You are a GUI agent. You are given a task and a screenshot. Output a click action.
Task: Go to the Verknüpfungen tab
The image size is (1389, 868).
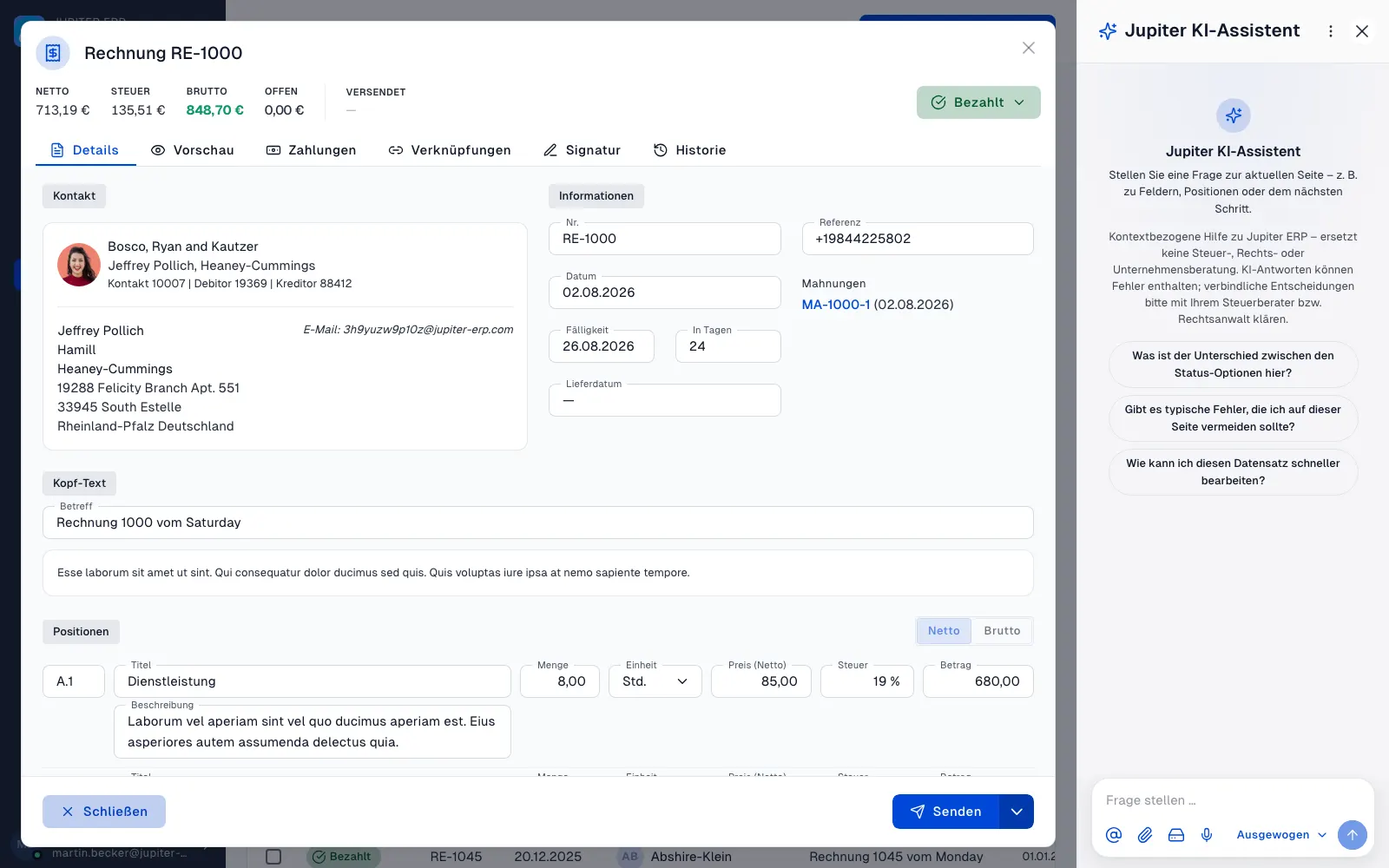click(450, 150)
